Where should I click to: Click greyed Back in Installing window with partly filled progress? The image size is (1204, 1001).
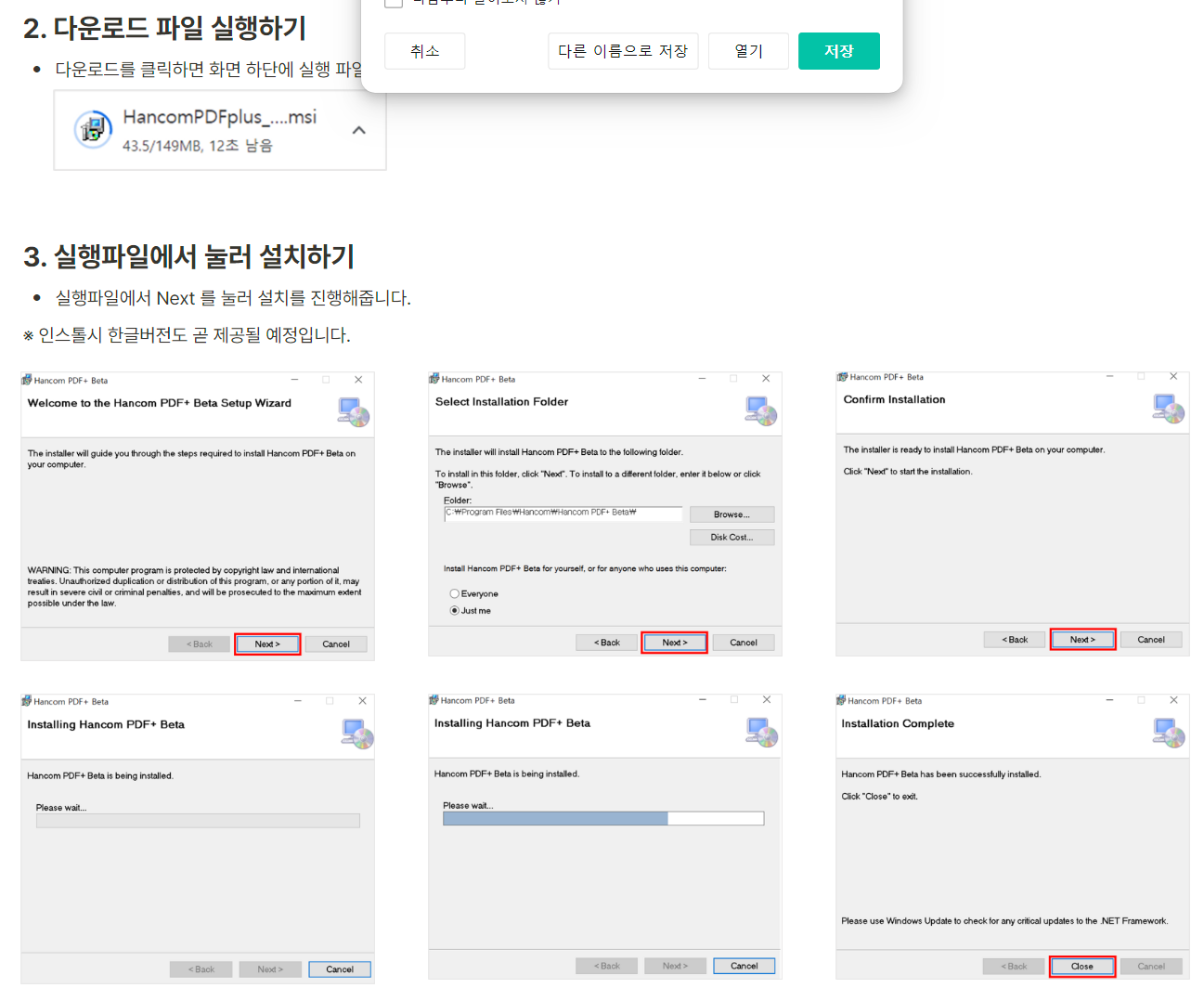(607, 966)
